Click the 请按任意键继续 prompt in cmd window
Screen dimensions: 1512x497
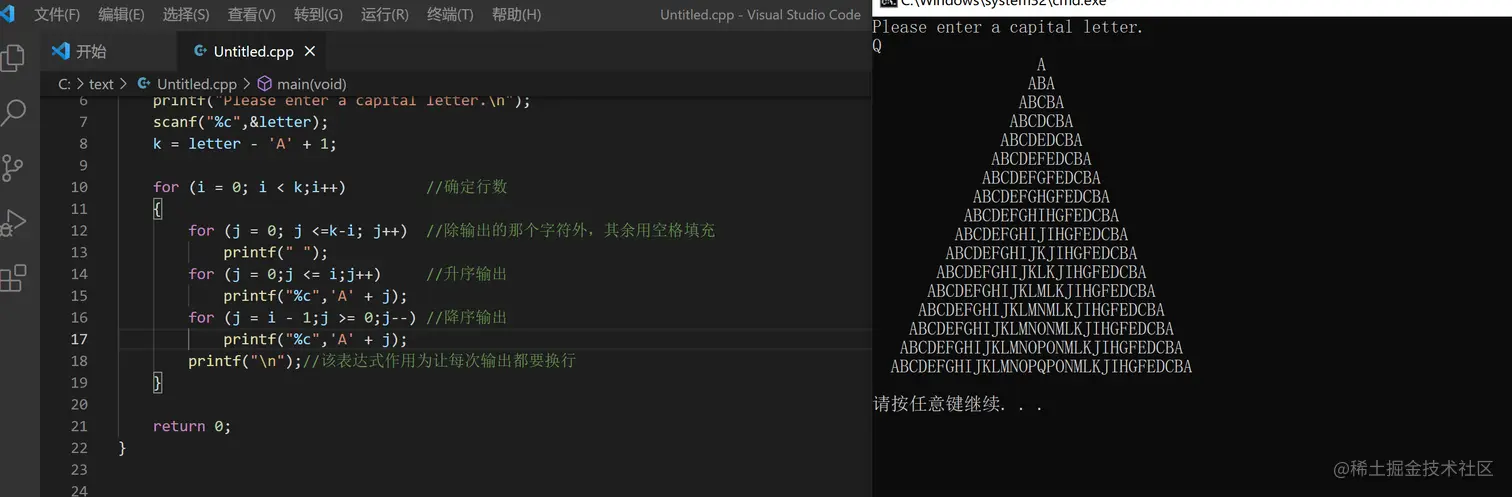coord(958,404)
